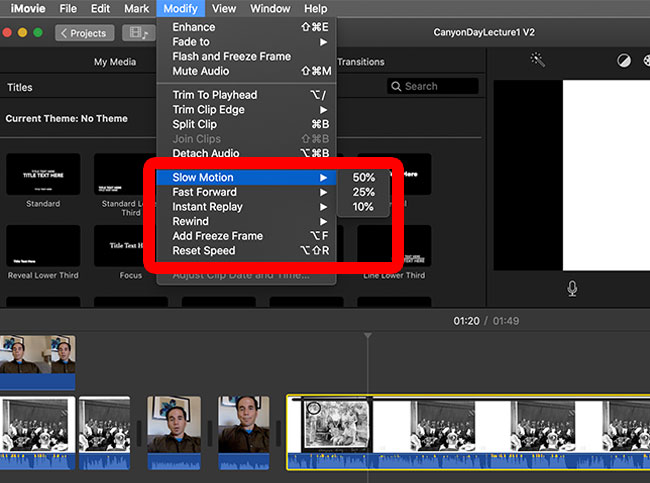Click the 01:20 current time readout
This screenshot has height=483, width=650.
466,321
